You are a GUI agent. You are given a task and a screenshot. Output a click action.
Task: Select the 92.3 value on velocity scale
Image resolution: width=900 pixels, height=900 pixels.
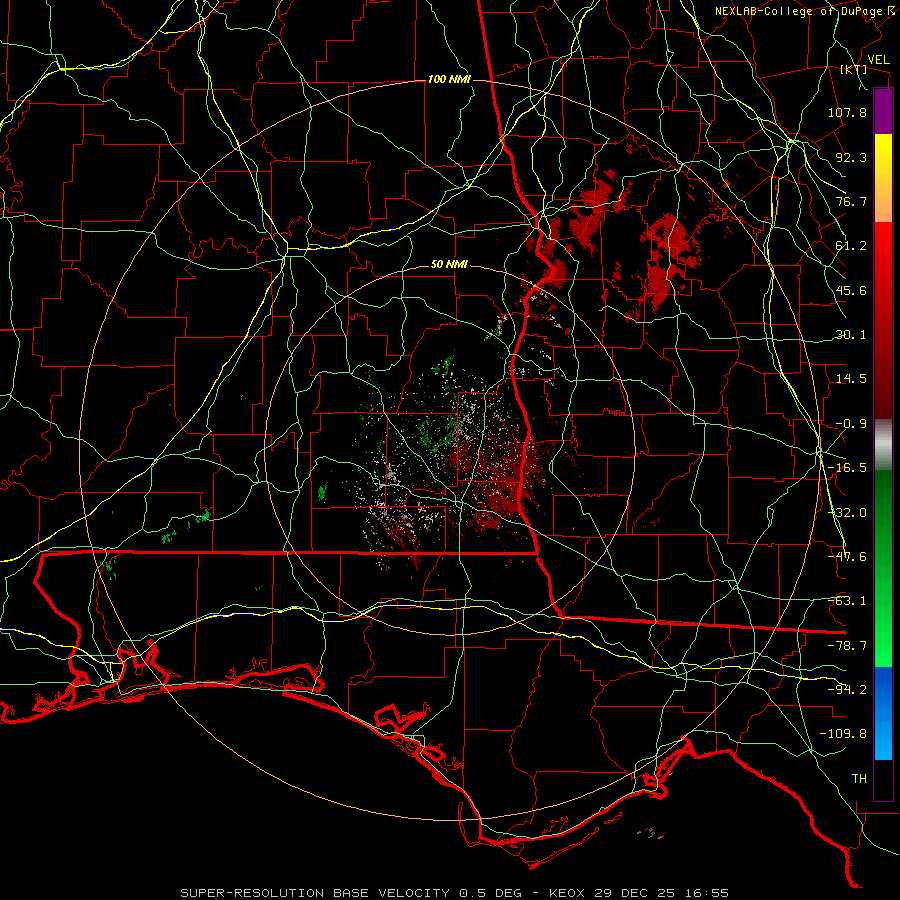pos(851,157)
